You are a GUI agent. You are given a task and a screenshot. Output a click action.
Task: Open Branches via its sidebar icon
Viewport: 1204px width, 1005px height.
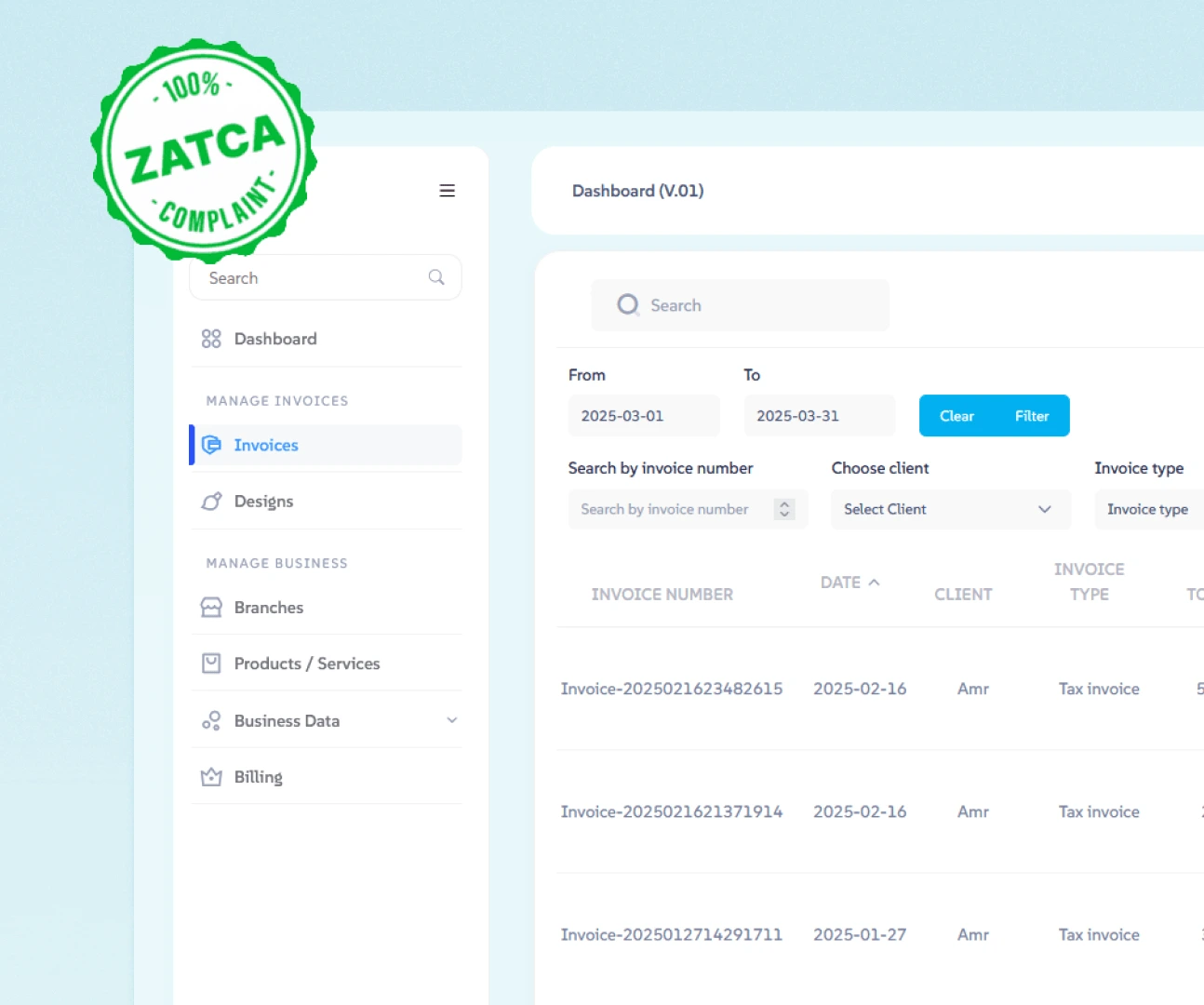tap(211, 607)
